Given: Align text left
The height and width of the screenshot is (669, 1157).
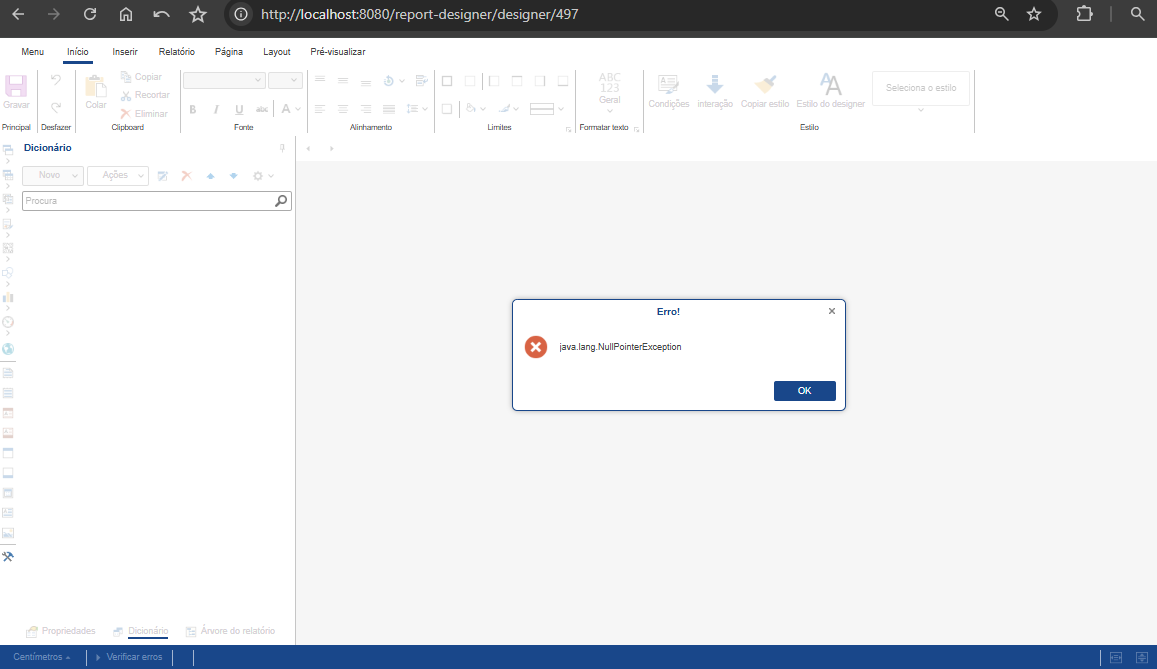Looking at the screenshot, I should point(320,109).
